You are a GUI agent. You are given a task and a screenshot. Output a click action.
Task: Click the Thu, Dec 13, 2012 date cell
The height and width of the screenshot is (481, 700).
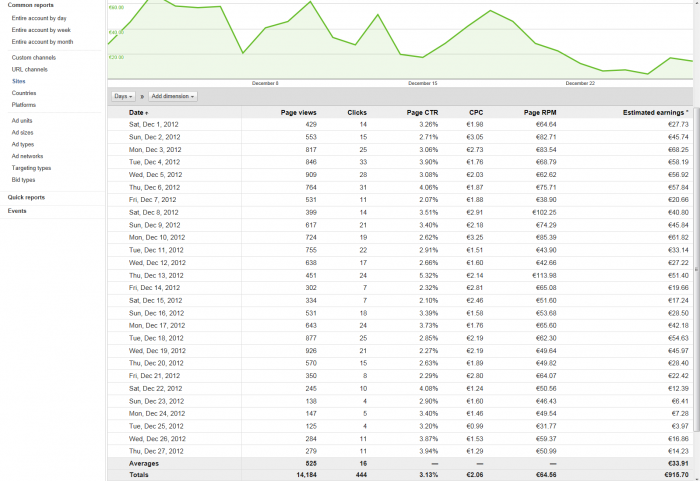[156, 276]
